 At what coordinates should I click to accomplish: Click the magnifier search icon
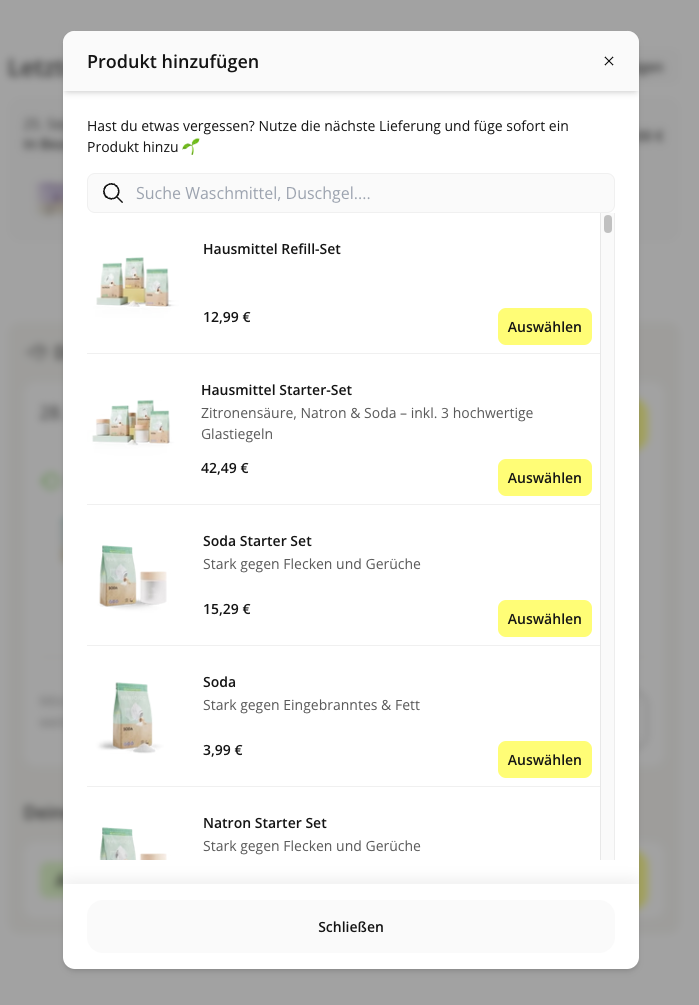pyautogui.click(x=113, y=193)
